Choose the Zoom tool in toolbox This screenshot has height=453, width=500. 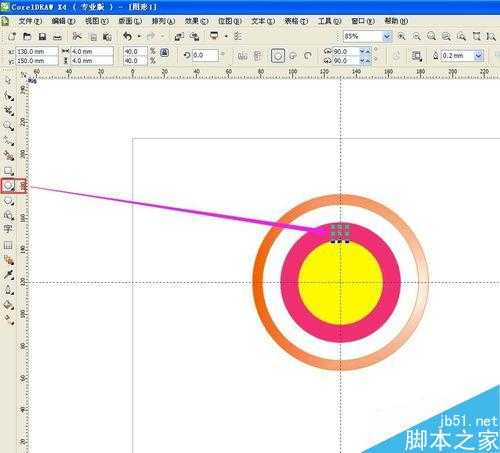(8, 126)
